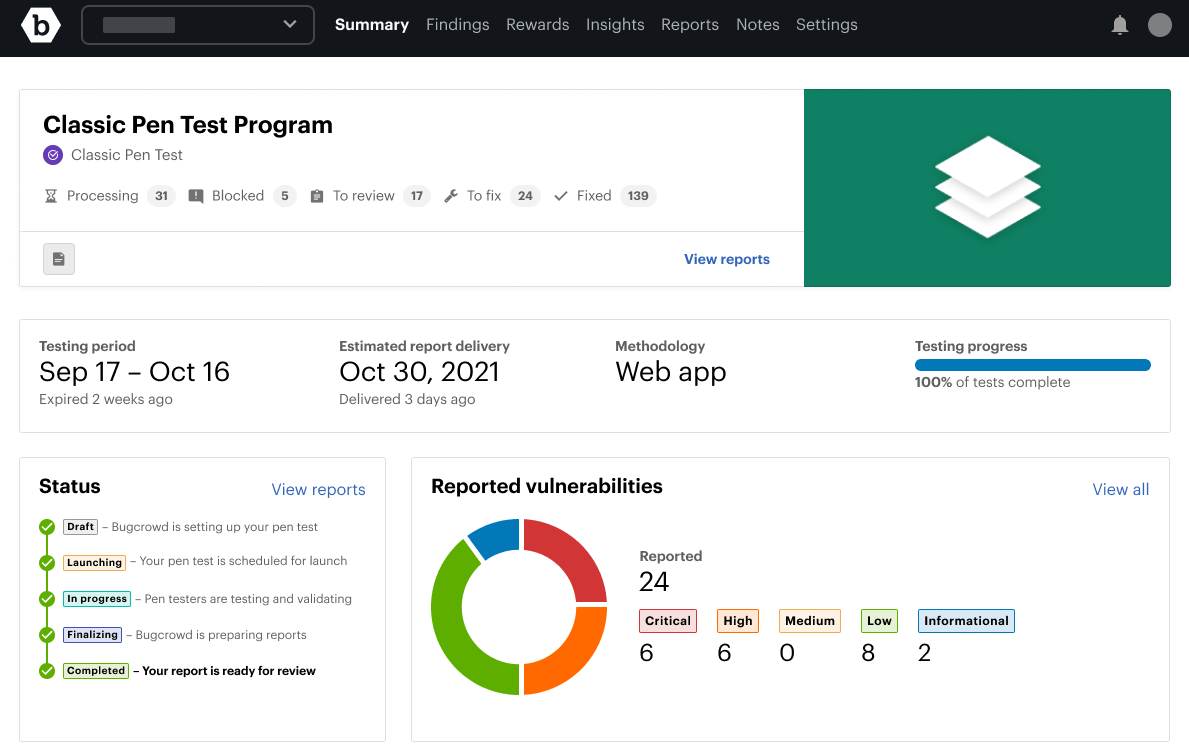
Task: Open View reports in Status panel
Action: tap(318, 489)
